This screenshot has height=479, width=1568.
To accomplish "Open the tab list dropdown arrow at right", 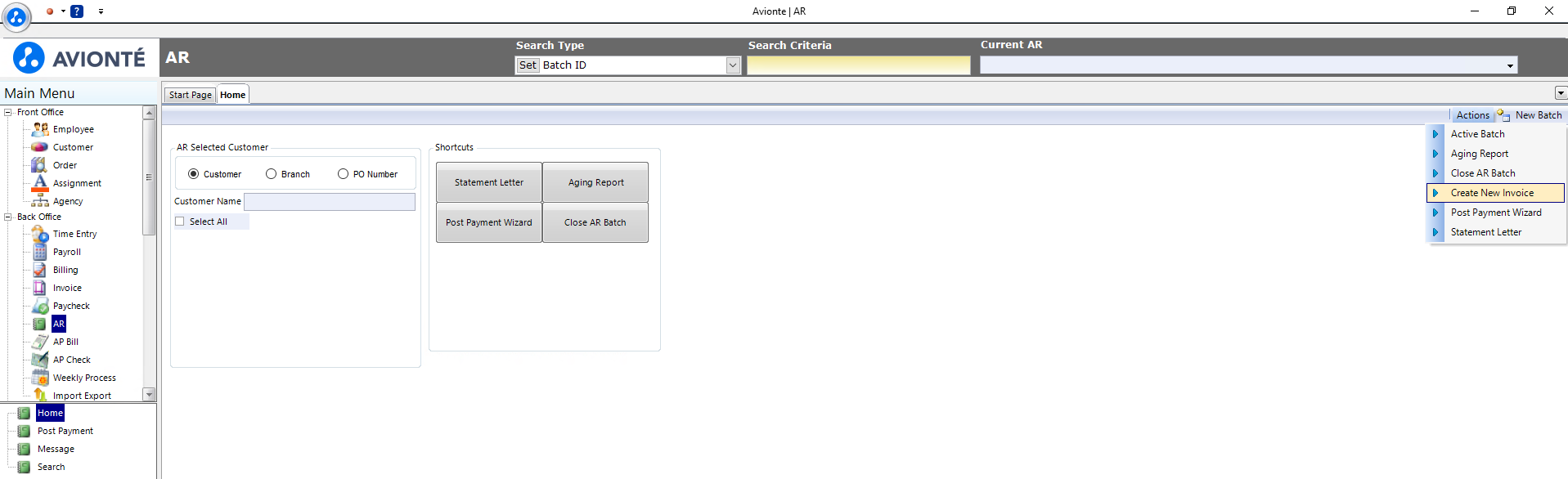I will (x=1561, y=93).
